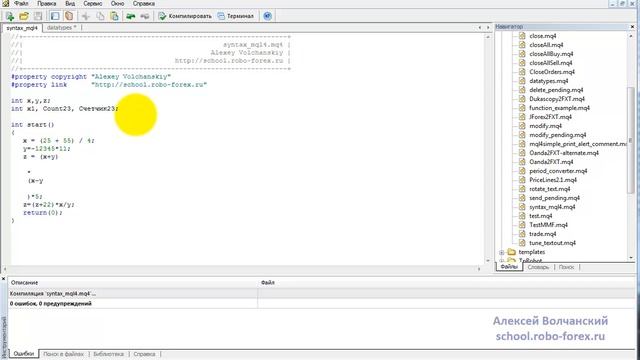Select delete_pending.mq4 in the navigator
640x360 pixels.
tap(556, 90)
